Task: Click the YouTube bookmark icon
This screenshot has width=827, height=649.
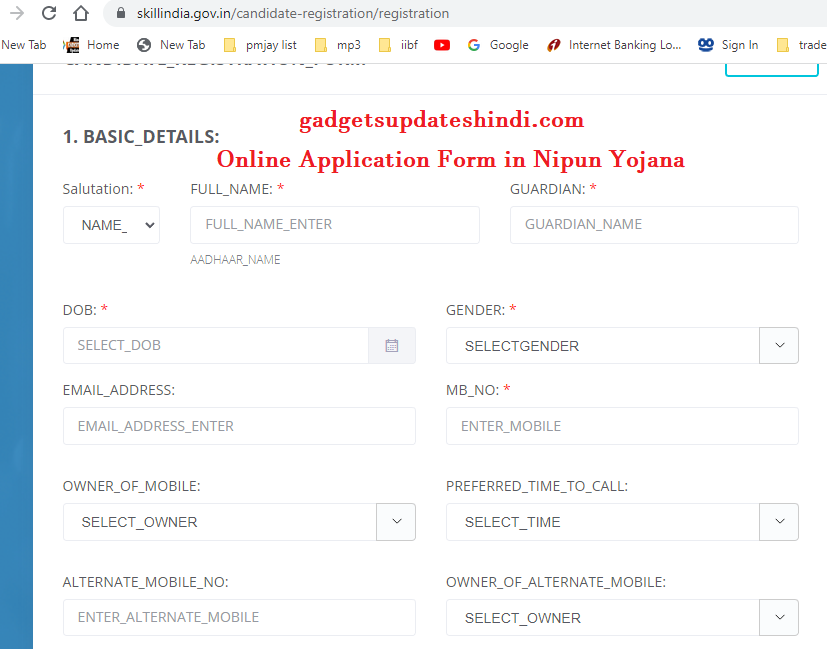Action: click(441, 44)
